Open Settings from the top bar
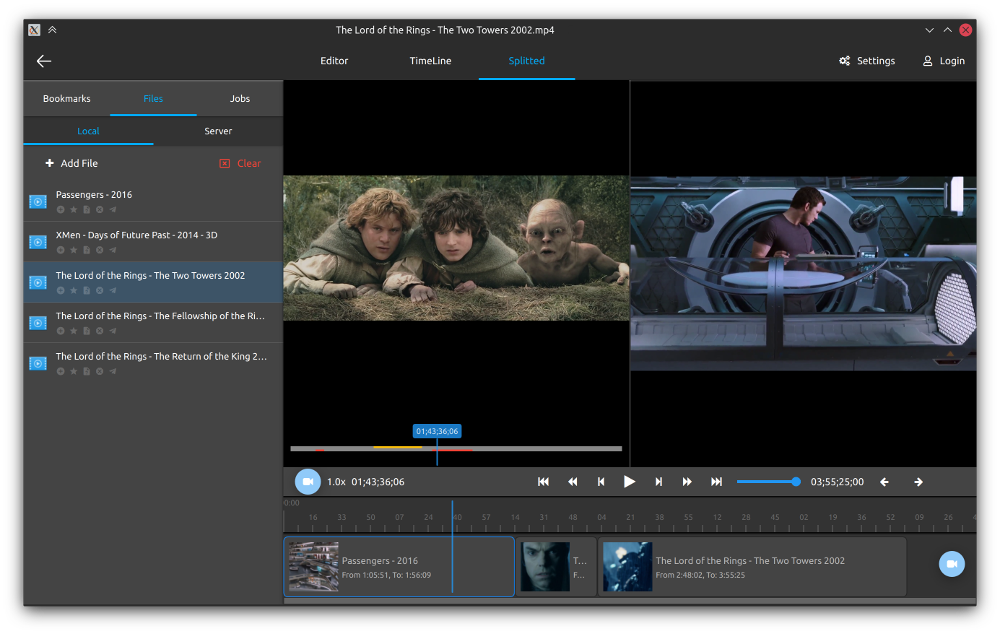1000x634 pixels. pyautogui.click(x=867, y=61)
